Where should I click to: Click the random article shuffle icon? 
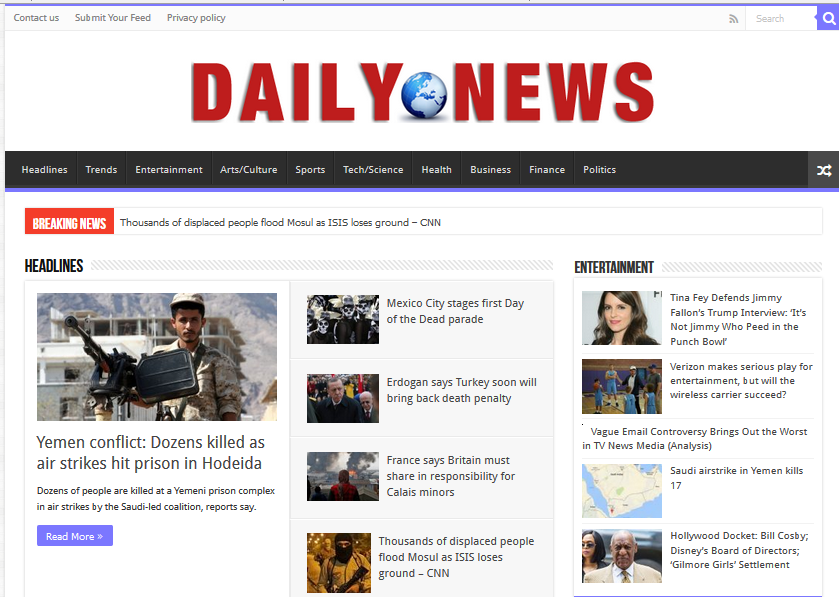coord(823,170)
